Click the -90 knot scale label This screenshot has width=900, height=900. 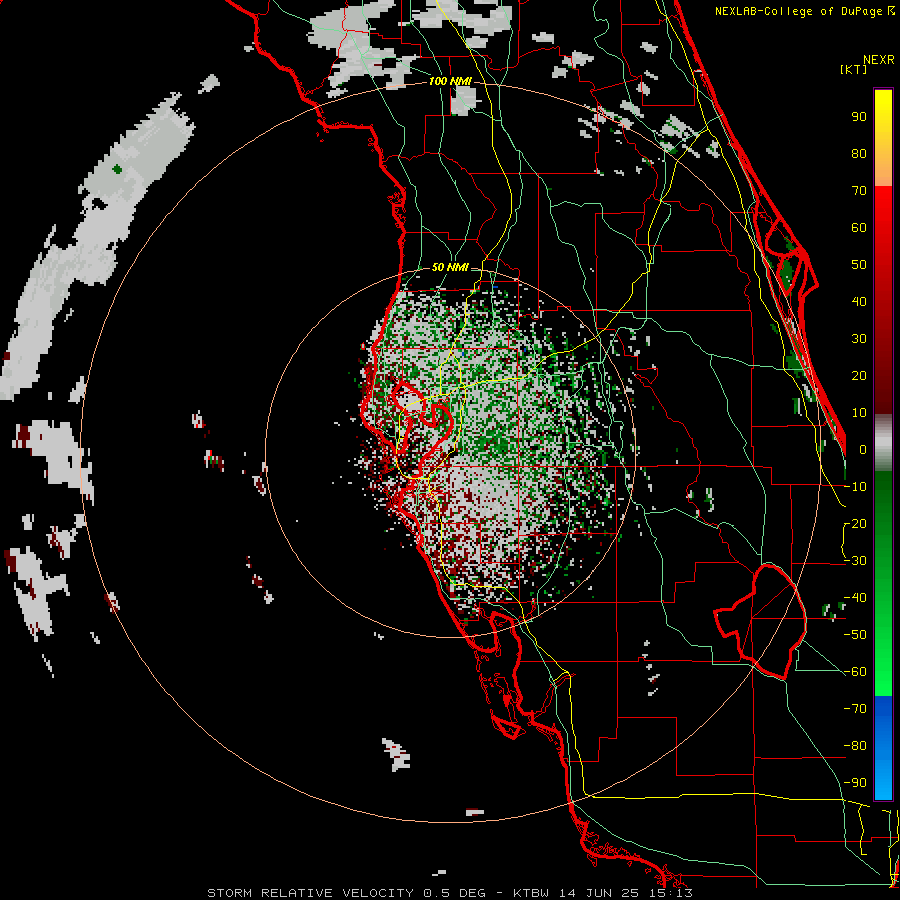(855, 783)
